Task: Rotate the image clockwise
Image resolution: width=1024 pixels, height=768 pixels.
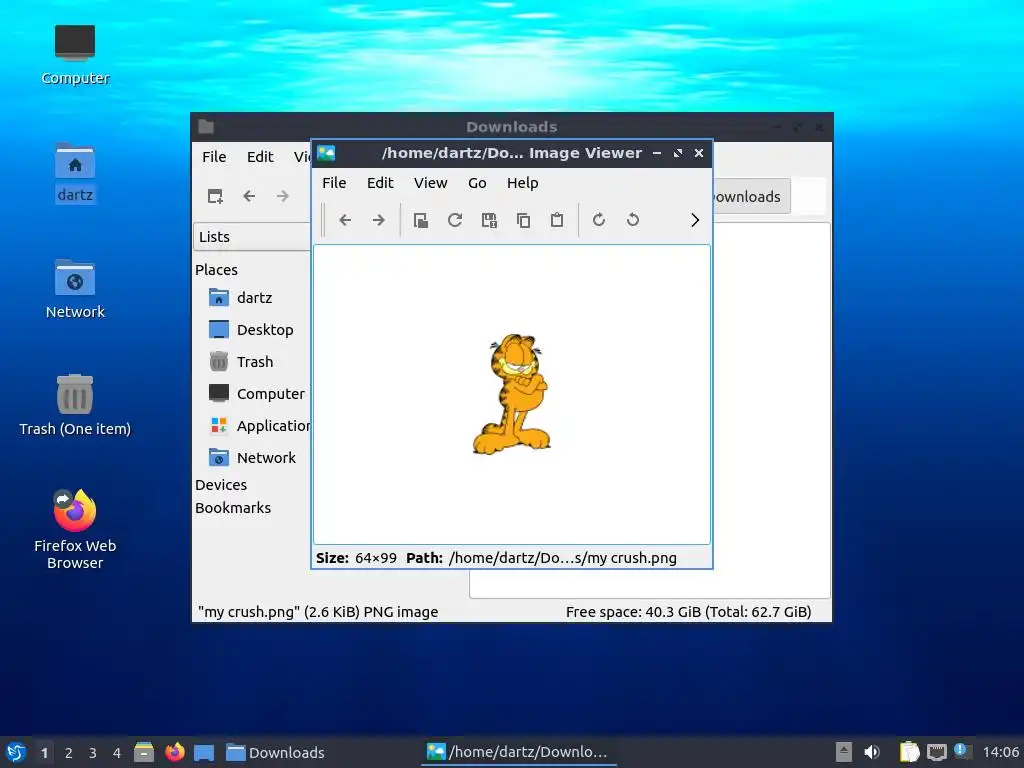Action: (599, 220)
